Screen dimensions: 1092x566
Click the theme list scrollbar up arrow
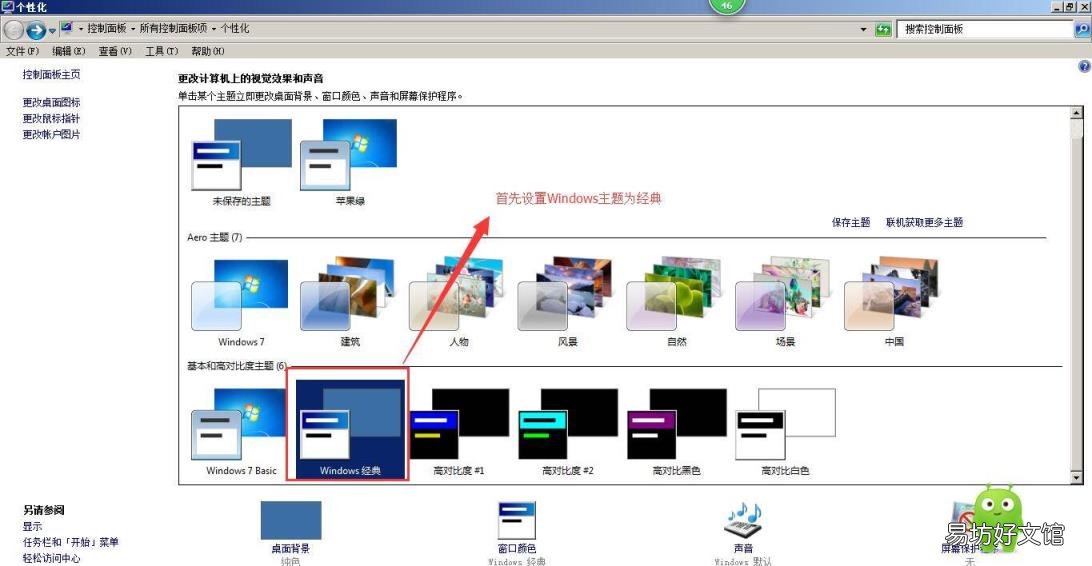pos(1077,113)
